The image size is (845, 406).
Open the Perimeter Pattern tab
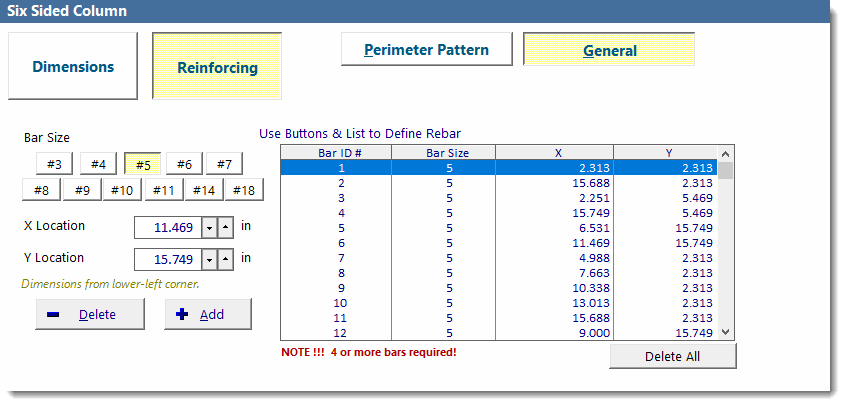[x=426, y=50]
